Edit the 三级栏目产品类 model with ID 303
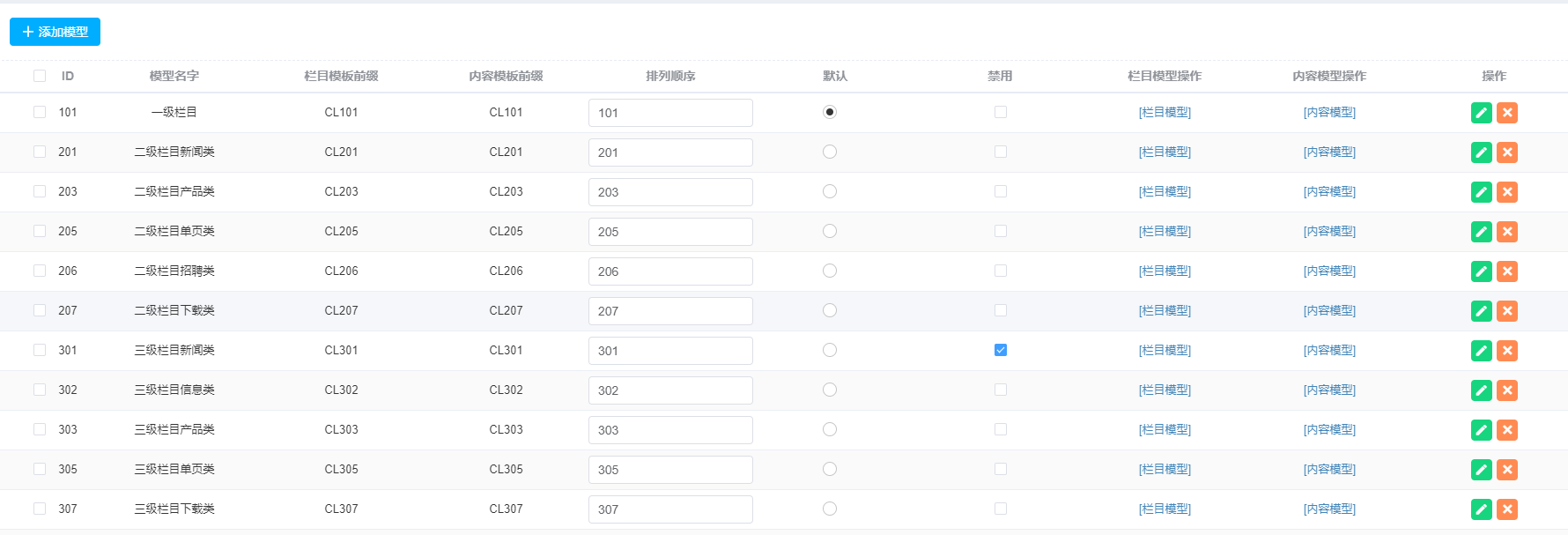The image size is (1568, 535). (x=1481, y=430)
